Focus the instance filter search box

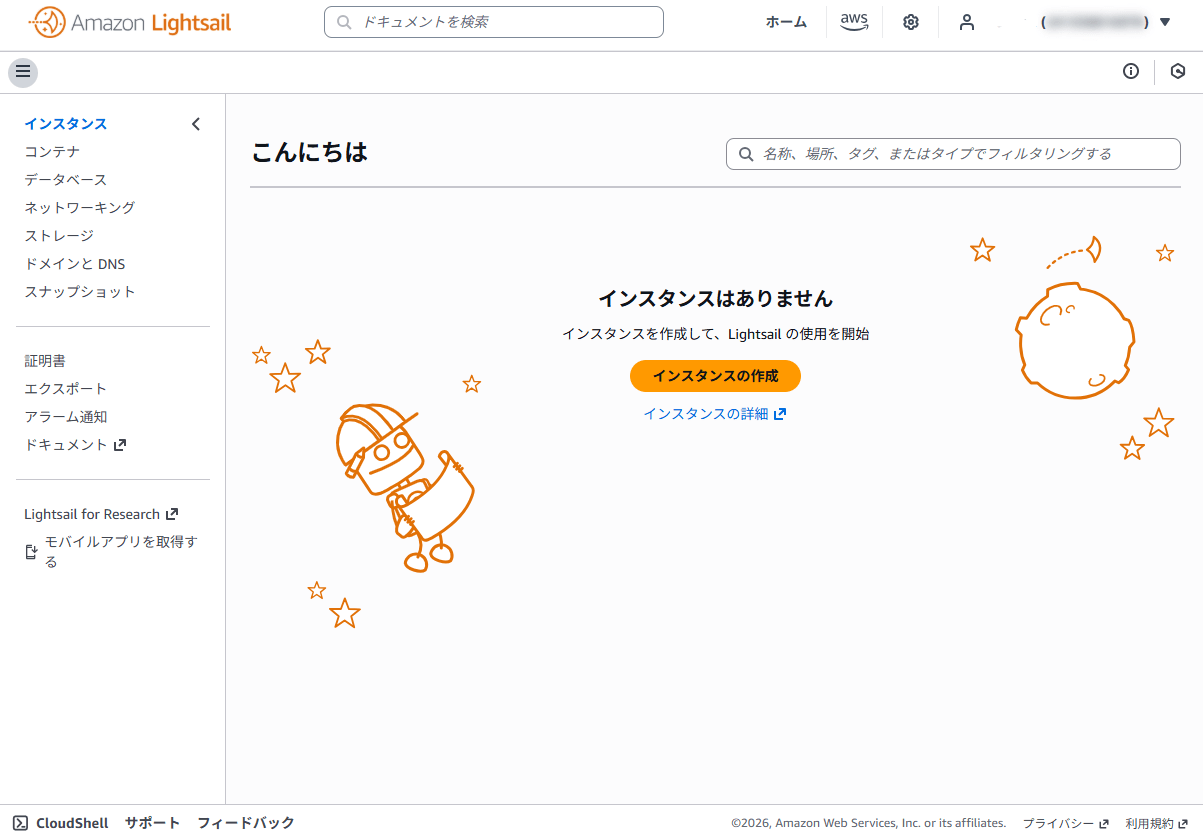click(x=953, y=154)
